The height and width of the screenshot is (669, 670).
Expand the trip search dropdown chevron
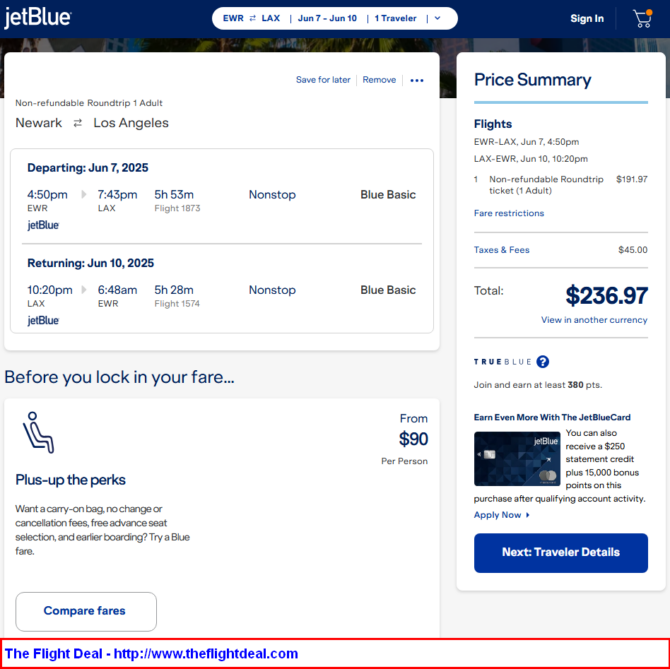tap(438, 18)
